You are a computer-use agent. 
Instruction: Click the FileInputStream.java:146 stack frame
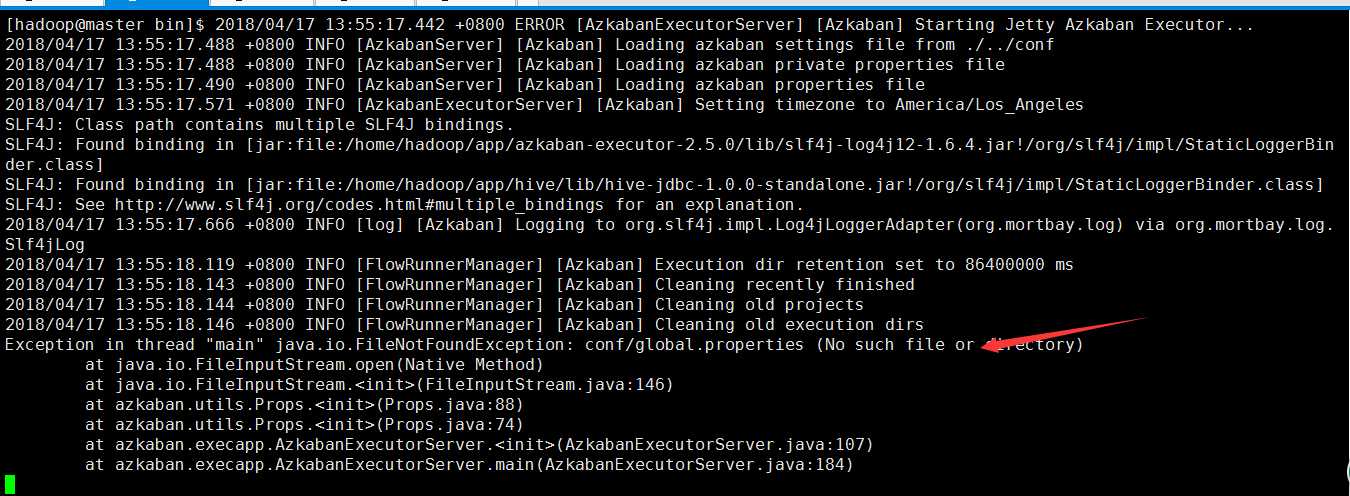(379, 384)
